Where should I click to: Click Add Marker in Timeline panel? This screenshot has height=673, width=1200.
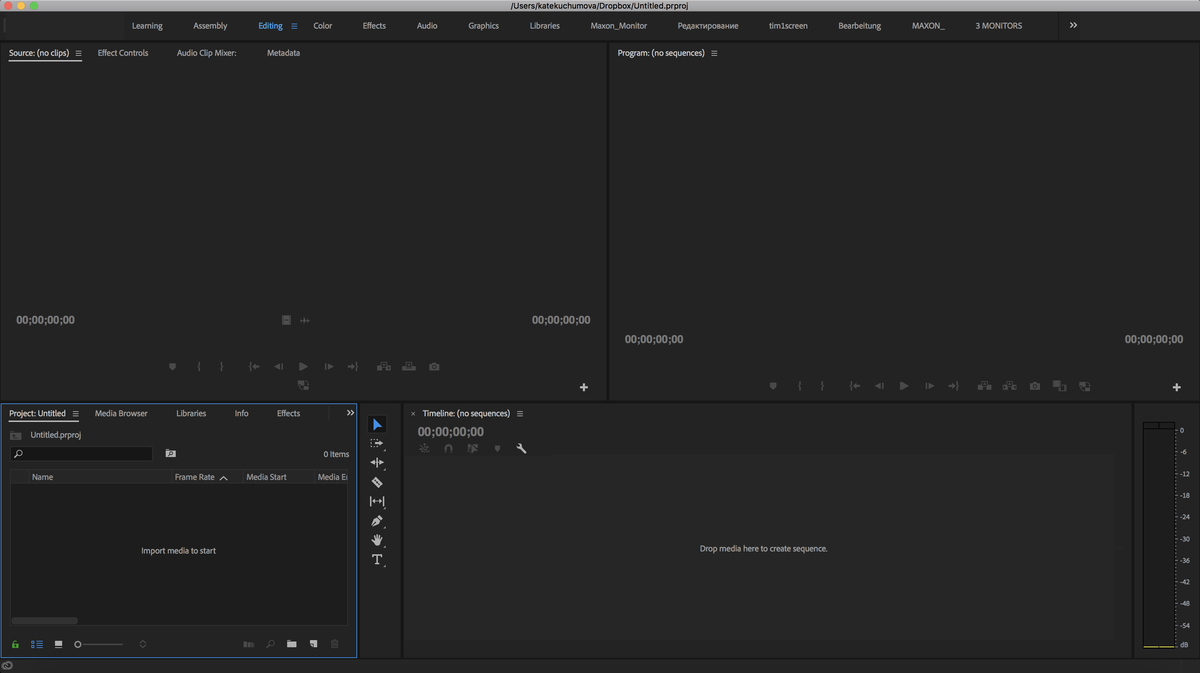point(497,449)
